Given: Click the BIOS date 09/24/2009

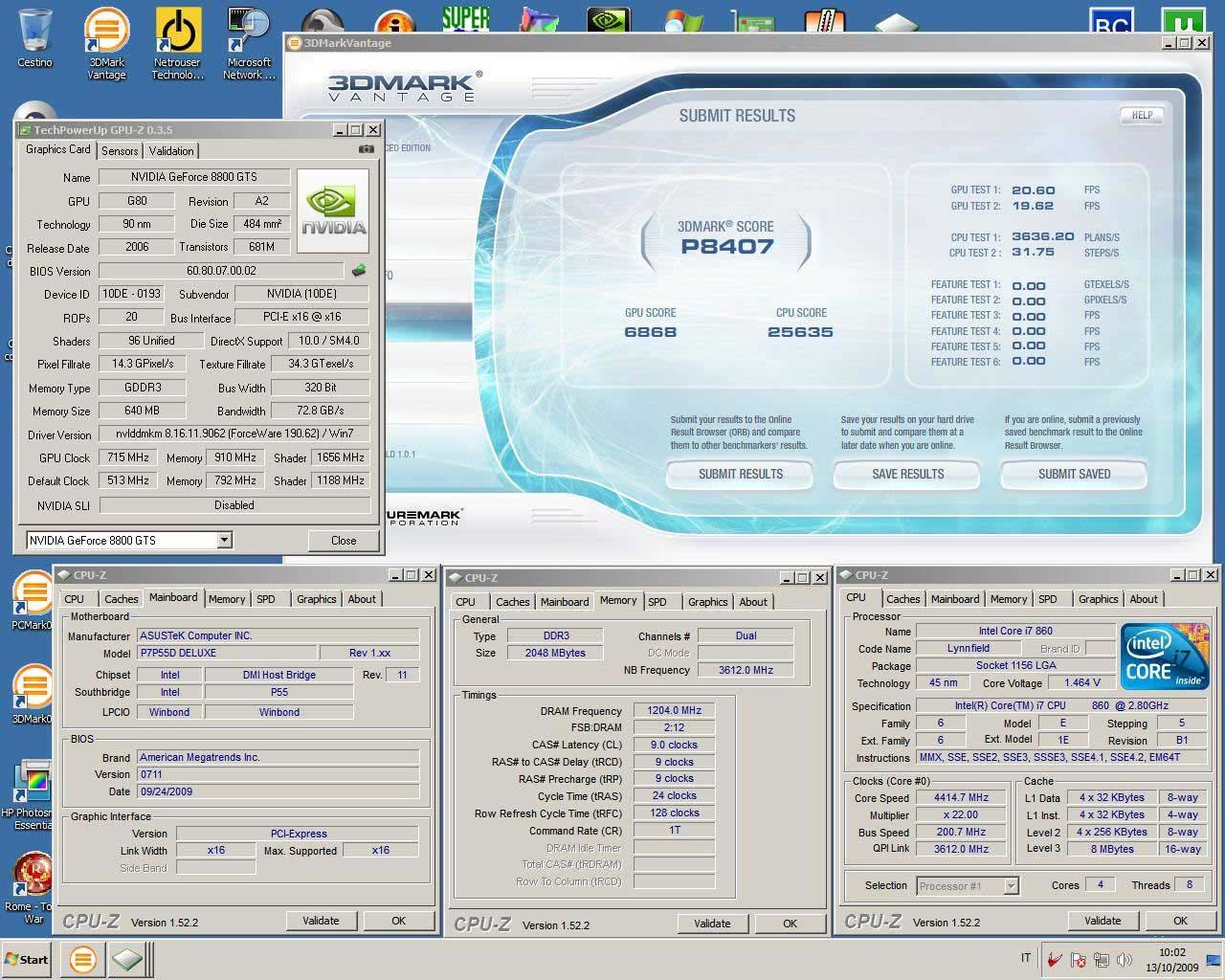Looking at the screenshot, I should 278,791.
